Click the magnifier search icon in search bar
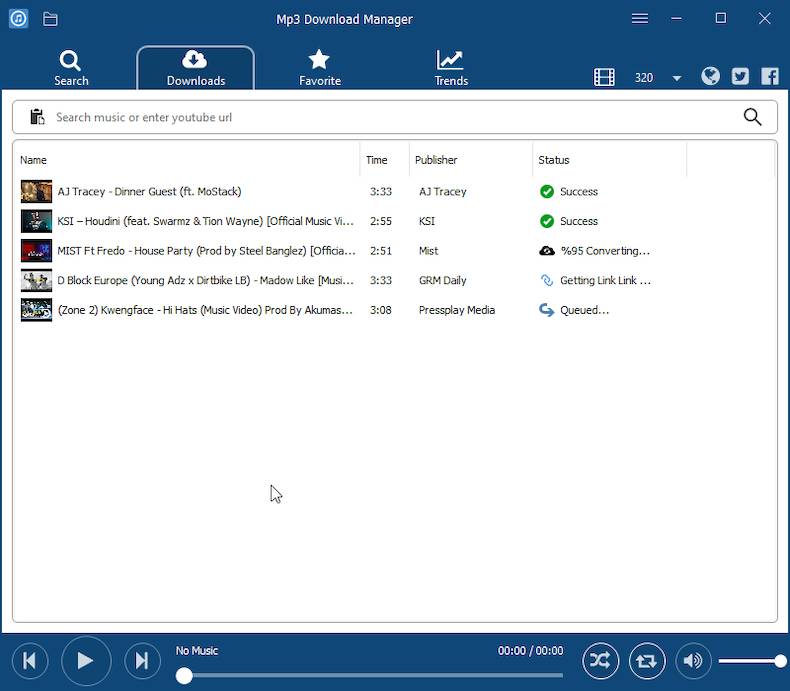Screen dimensions: 790x691 (x=753, y=117)
